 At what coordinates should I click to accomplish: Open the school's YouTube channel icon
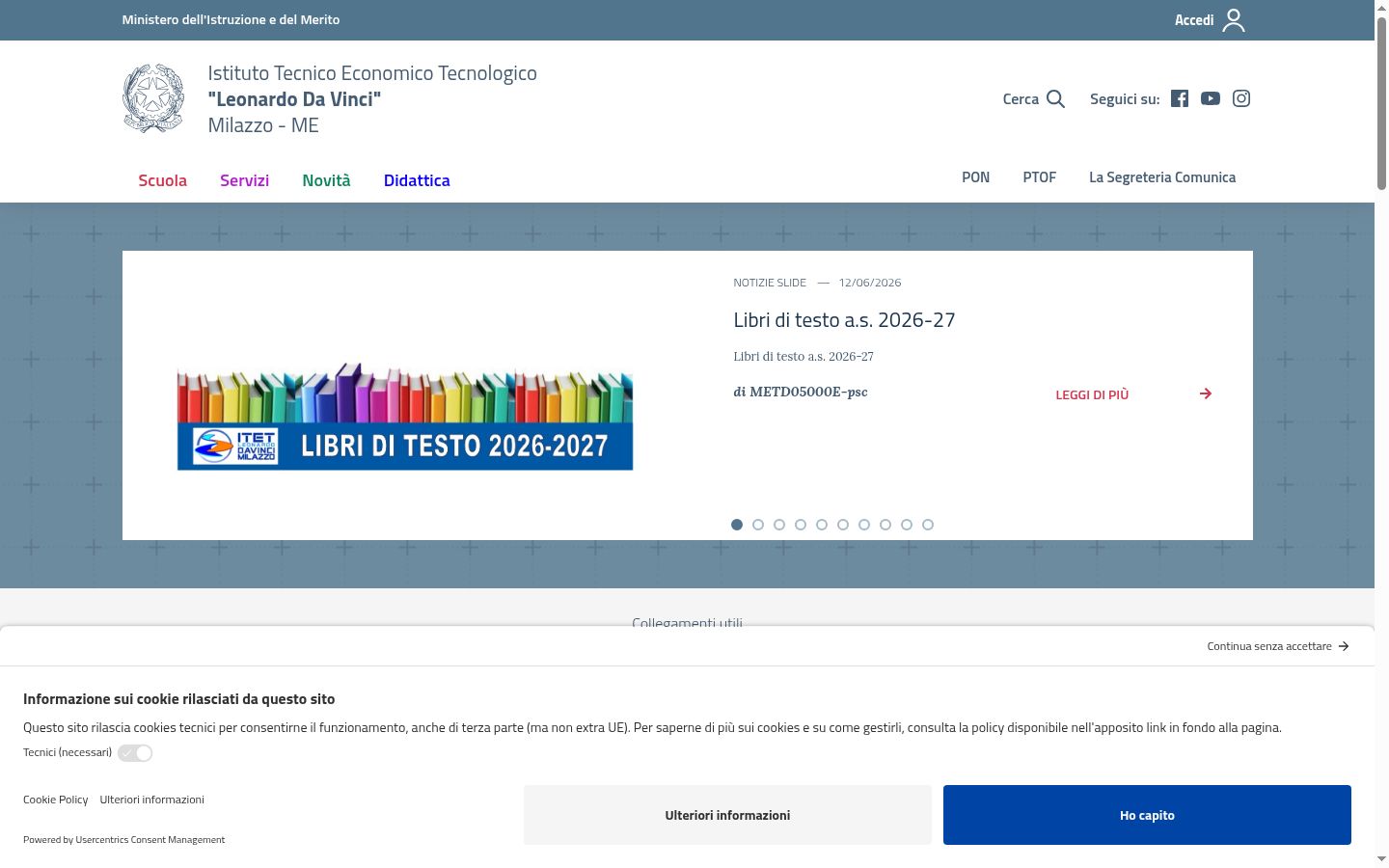point(1211,98)
